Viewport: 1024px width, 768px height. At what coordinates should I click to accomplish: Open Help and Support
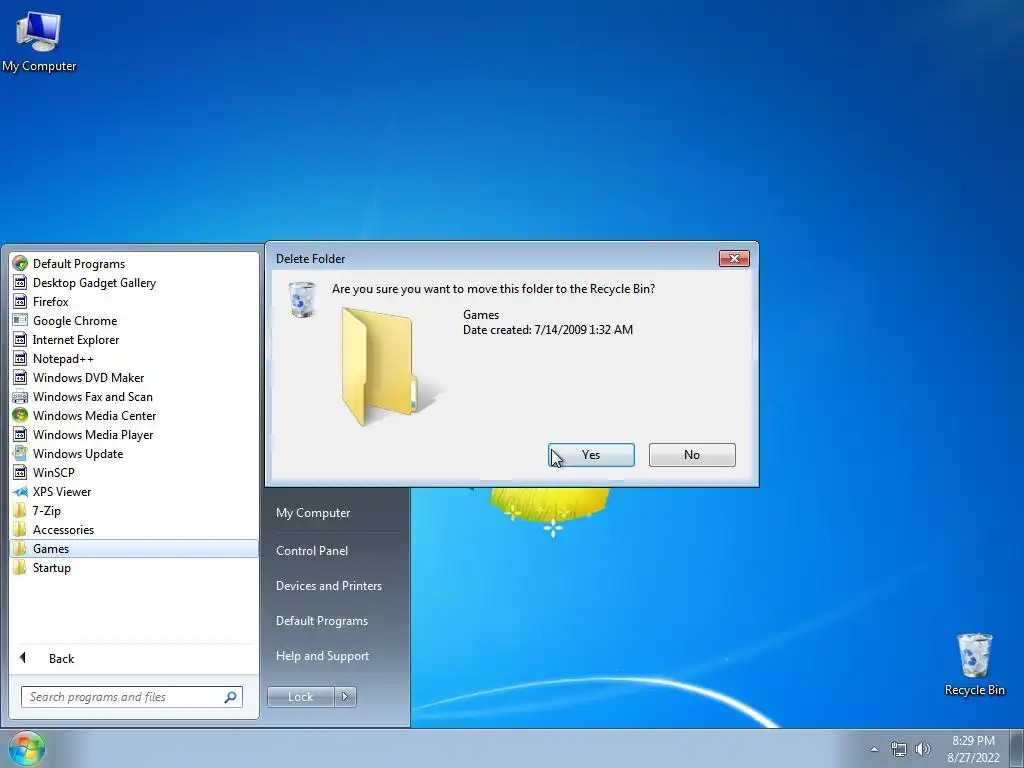[x=322, y=656]
